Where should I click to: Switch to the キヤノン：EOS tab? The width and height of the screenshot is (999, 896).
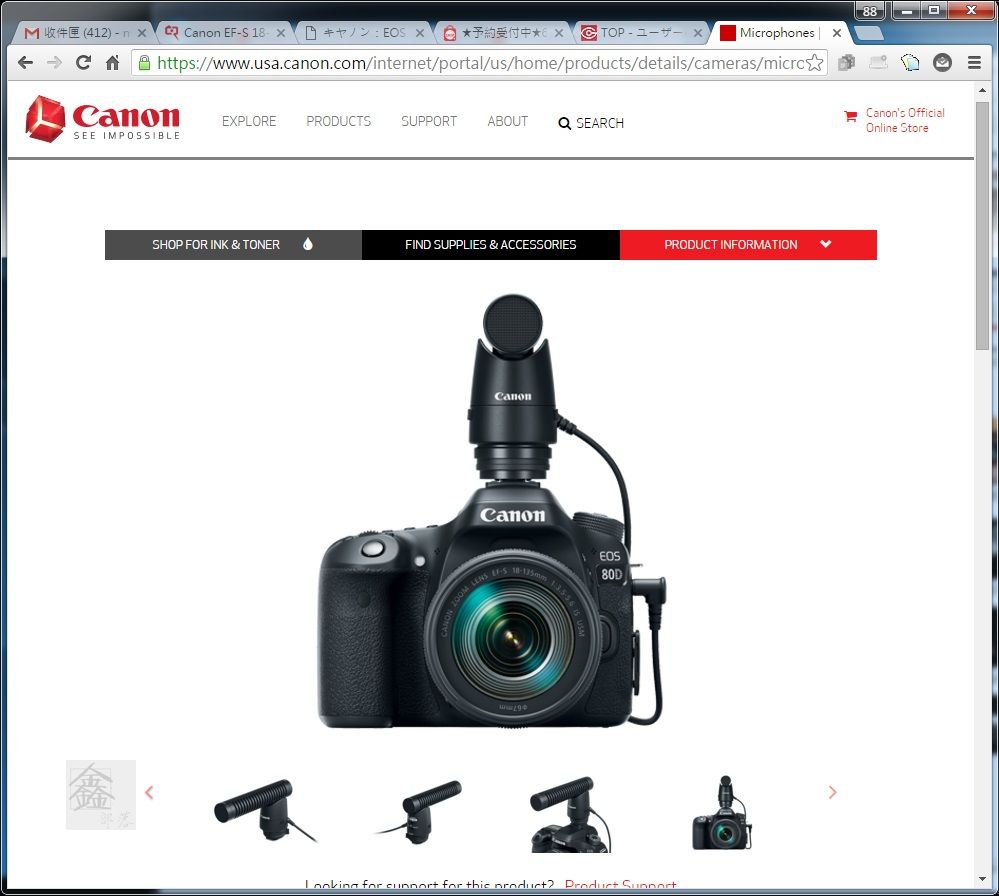coord(363,33)
